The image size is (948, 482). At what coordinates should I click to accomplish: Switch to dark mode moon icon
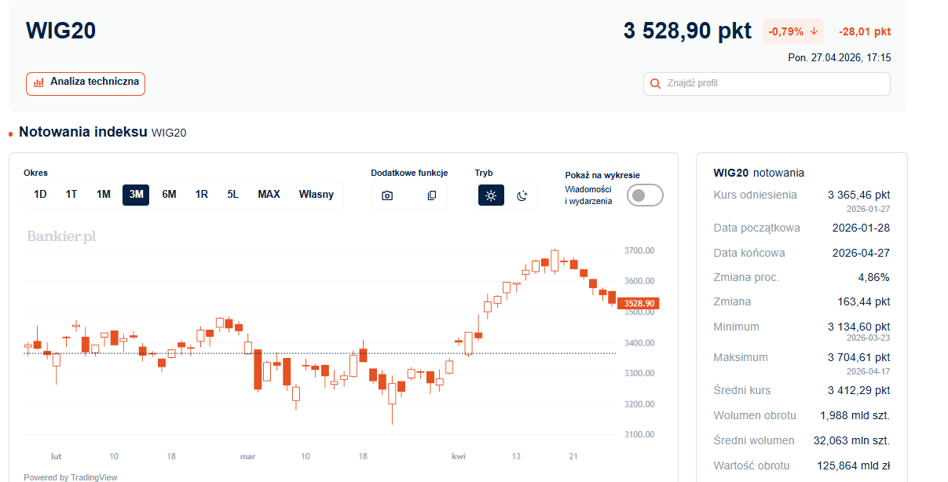[x=522, y=195]
